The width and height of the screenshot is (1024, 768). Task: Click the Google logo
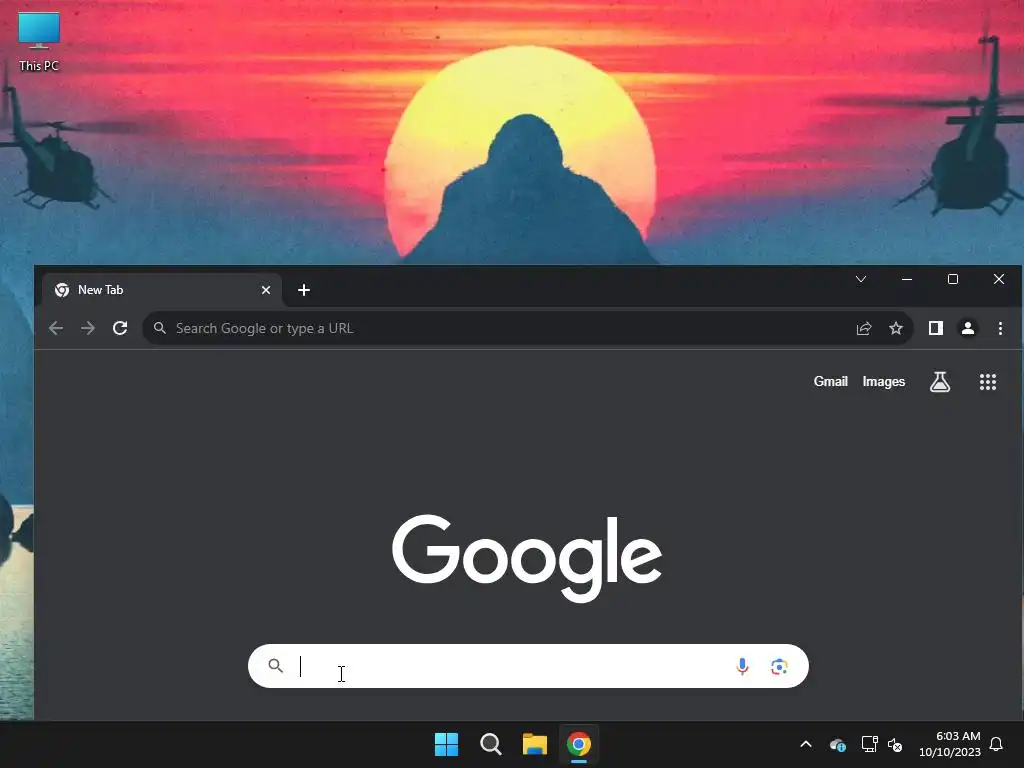(526, 557)
